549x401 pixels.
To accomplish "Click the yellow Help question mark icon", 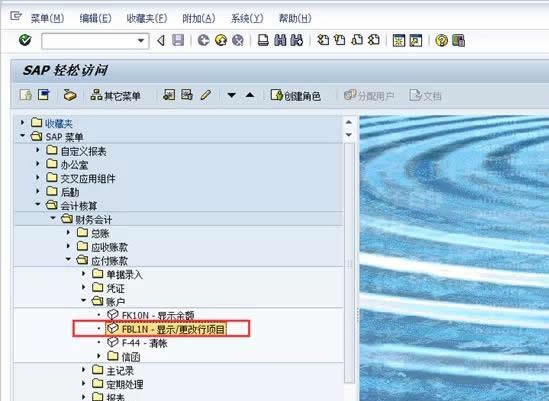I will [441, 41].
